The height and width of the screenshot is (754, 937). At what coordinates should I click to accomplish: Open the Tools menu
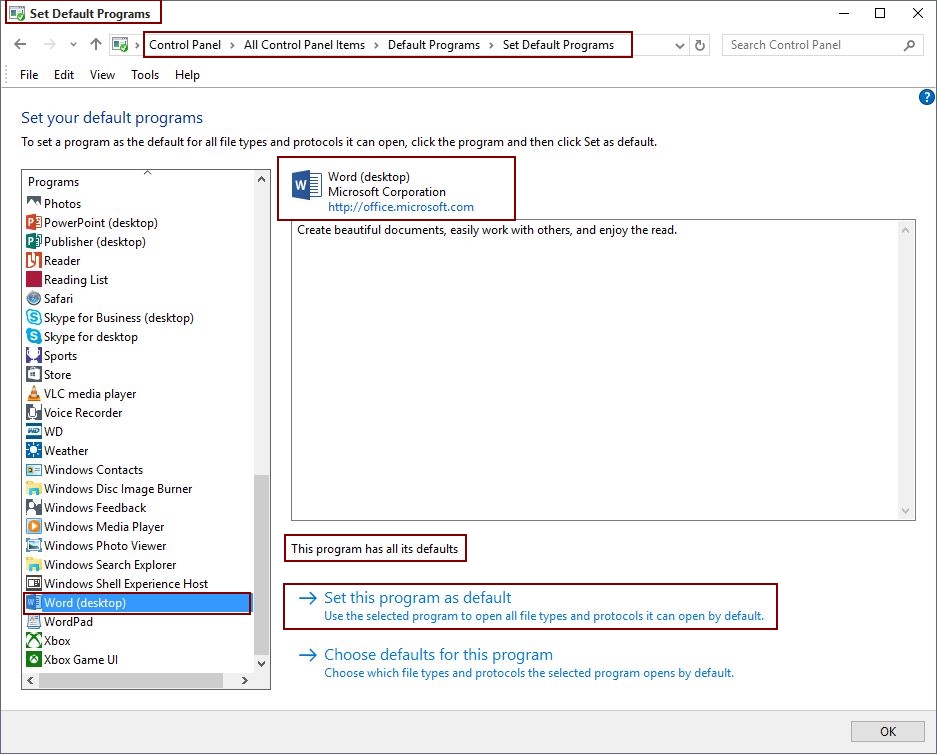click(145, 75)
